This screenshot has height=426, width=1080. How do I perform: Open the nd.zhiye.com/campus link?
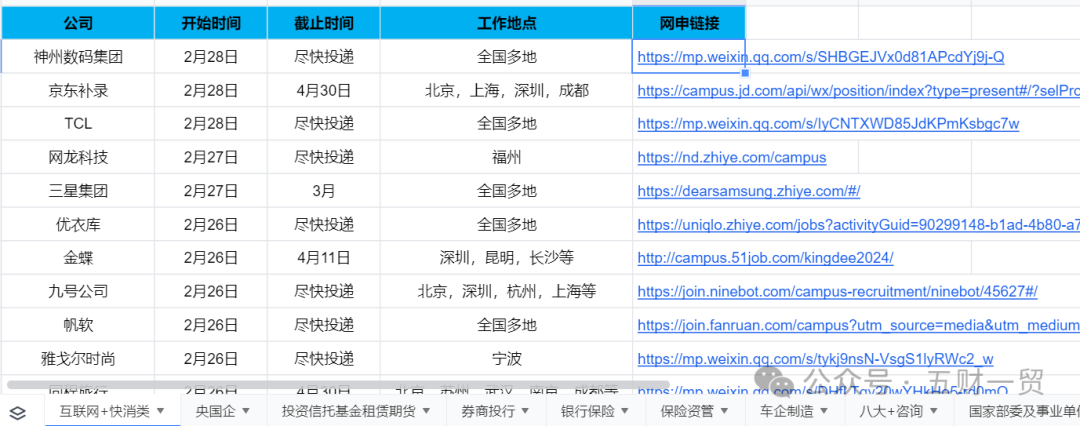click(731, 157)
